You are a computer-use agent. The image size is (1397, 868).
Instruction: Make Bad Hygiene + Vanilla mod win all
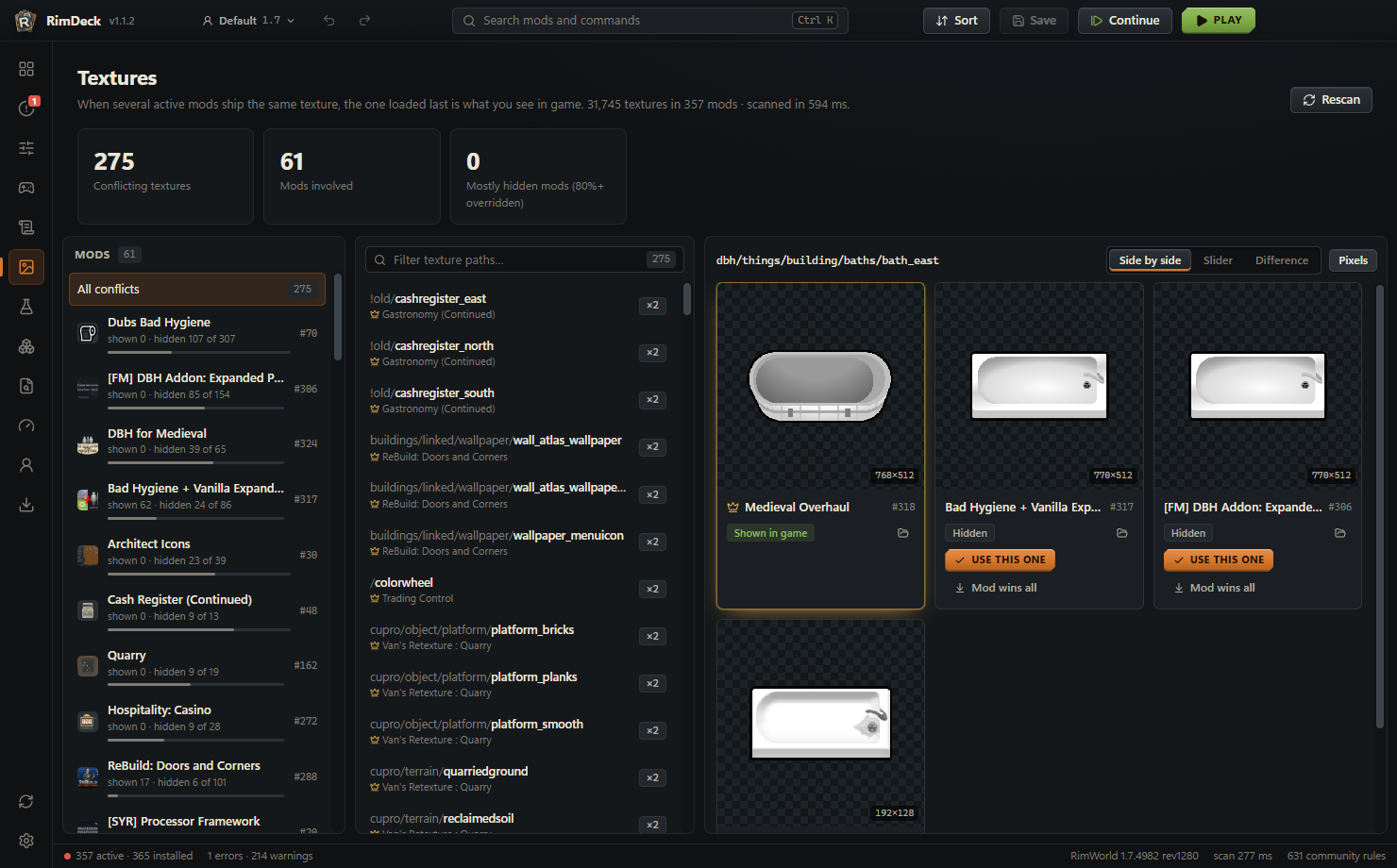tap(996, 588)
